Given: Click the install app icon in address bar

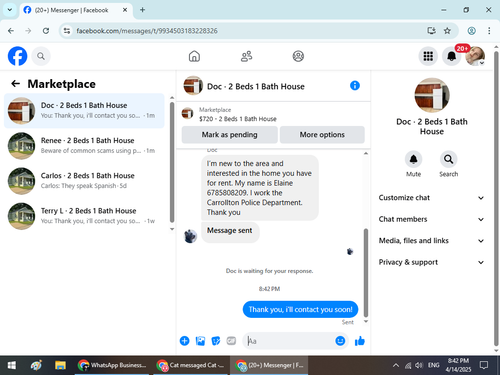Looking at the screenshot, I should click(x=431, y=31).
